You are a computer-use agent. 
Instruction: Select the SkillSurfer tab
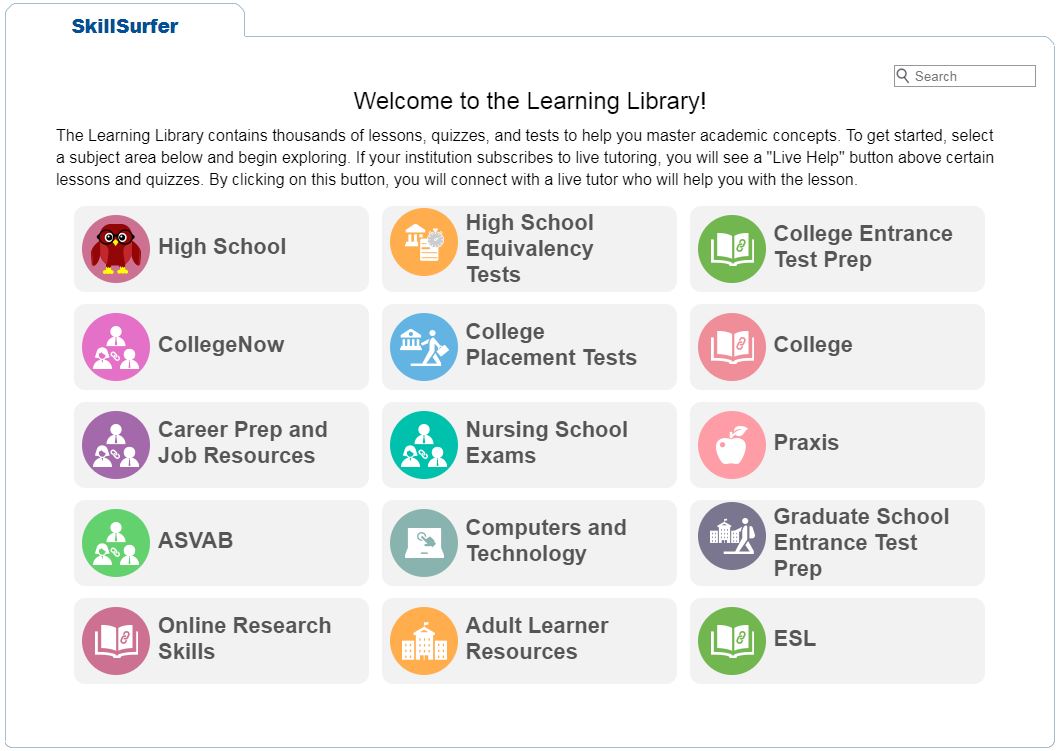[125, 27]
